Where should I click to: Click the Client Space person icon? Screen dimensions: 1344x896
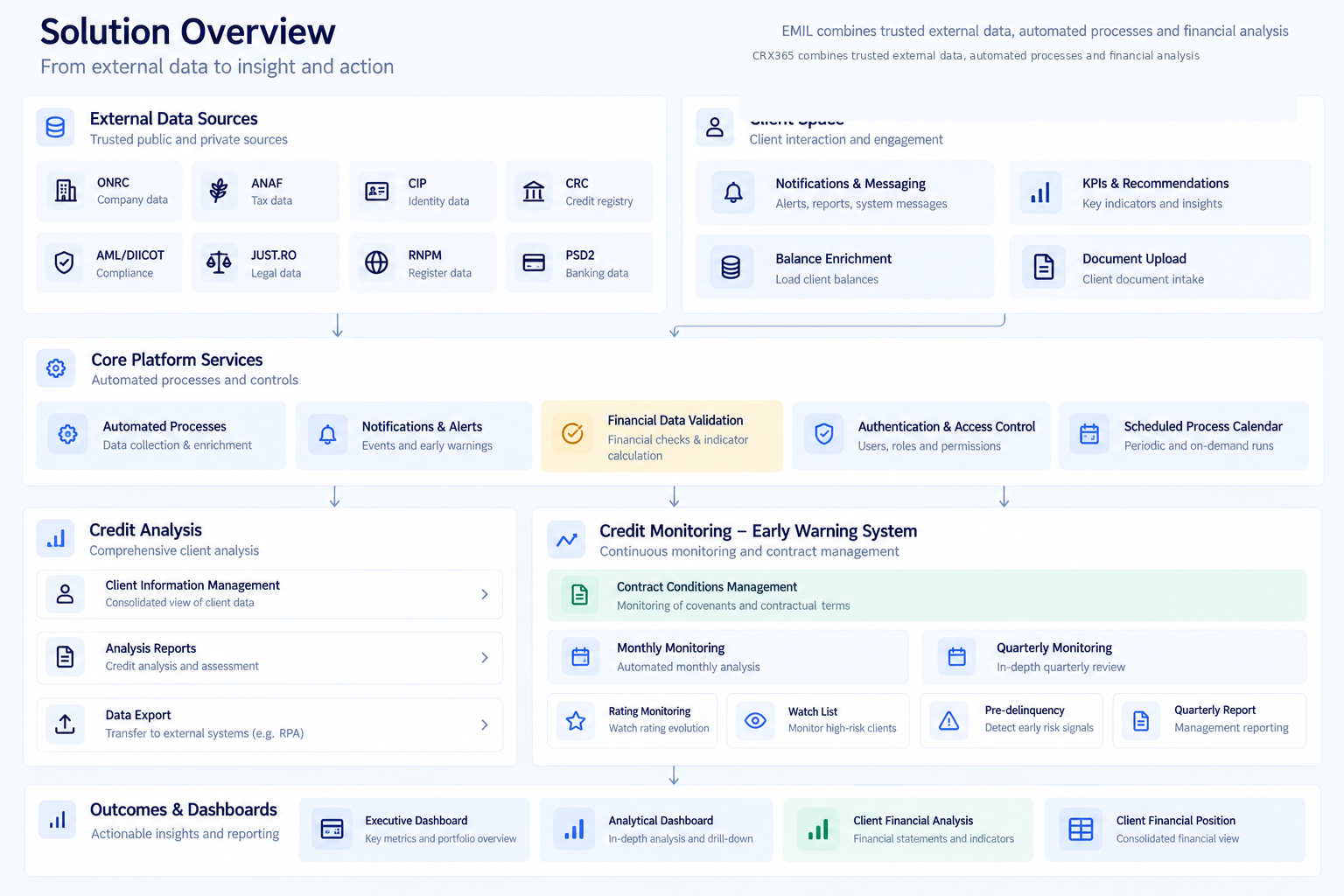[x=715, y=127]
